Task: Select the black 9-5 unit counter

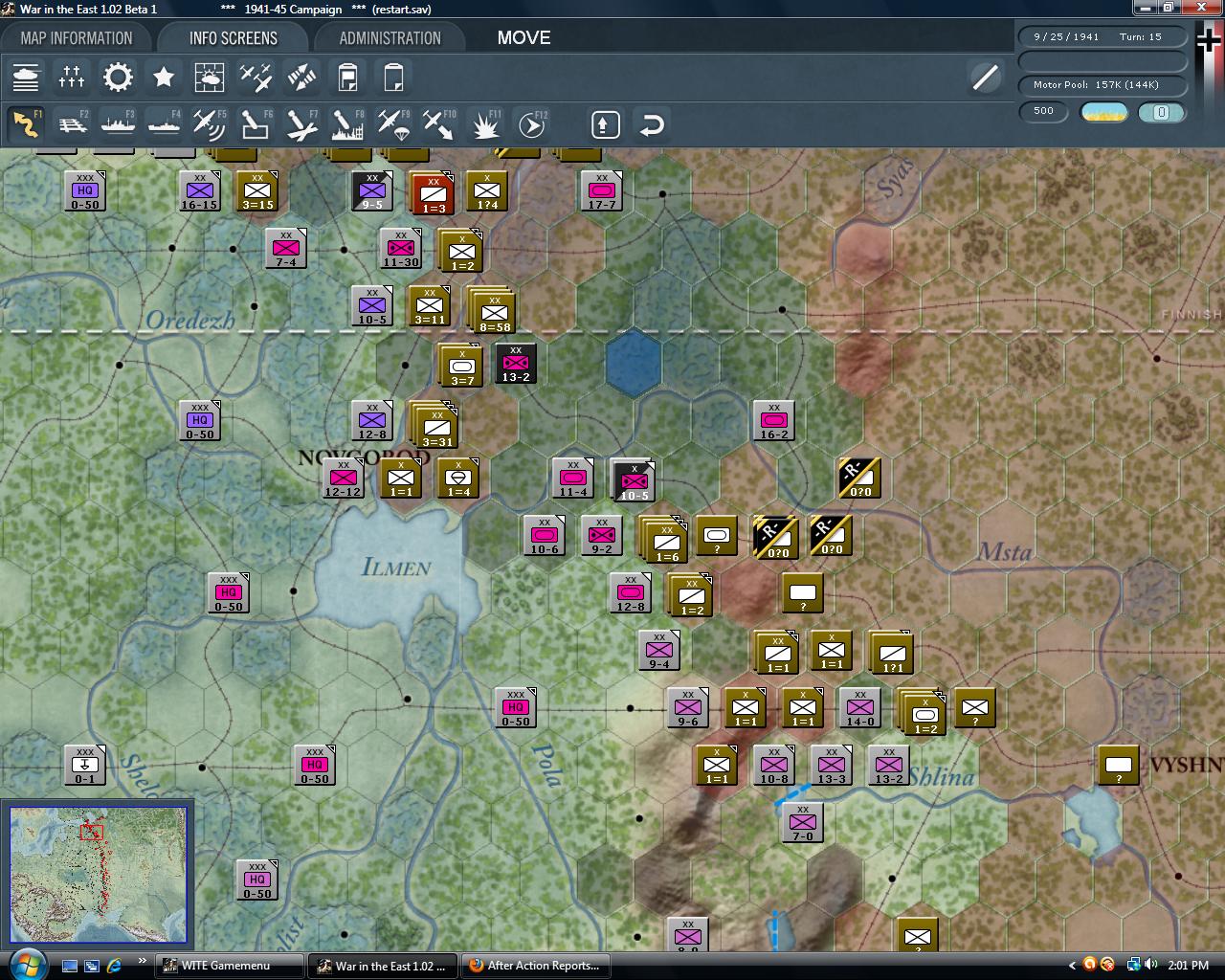Action: click(371, 191)
